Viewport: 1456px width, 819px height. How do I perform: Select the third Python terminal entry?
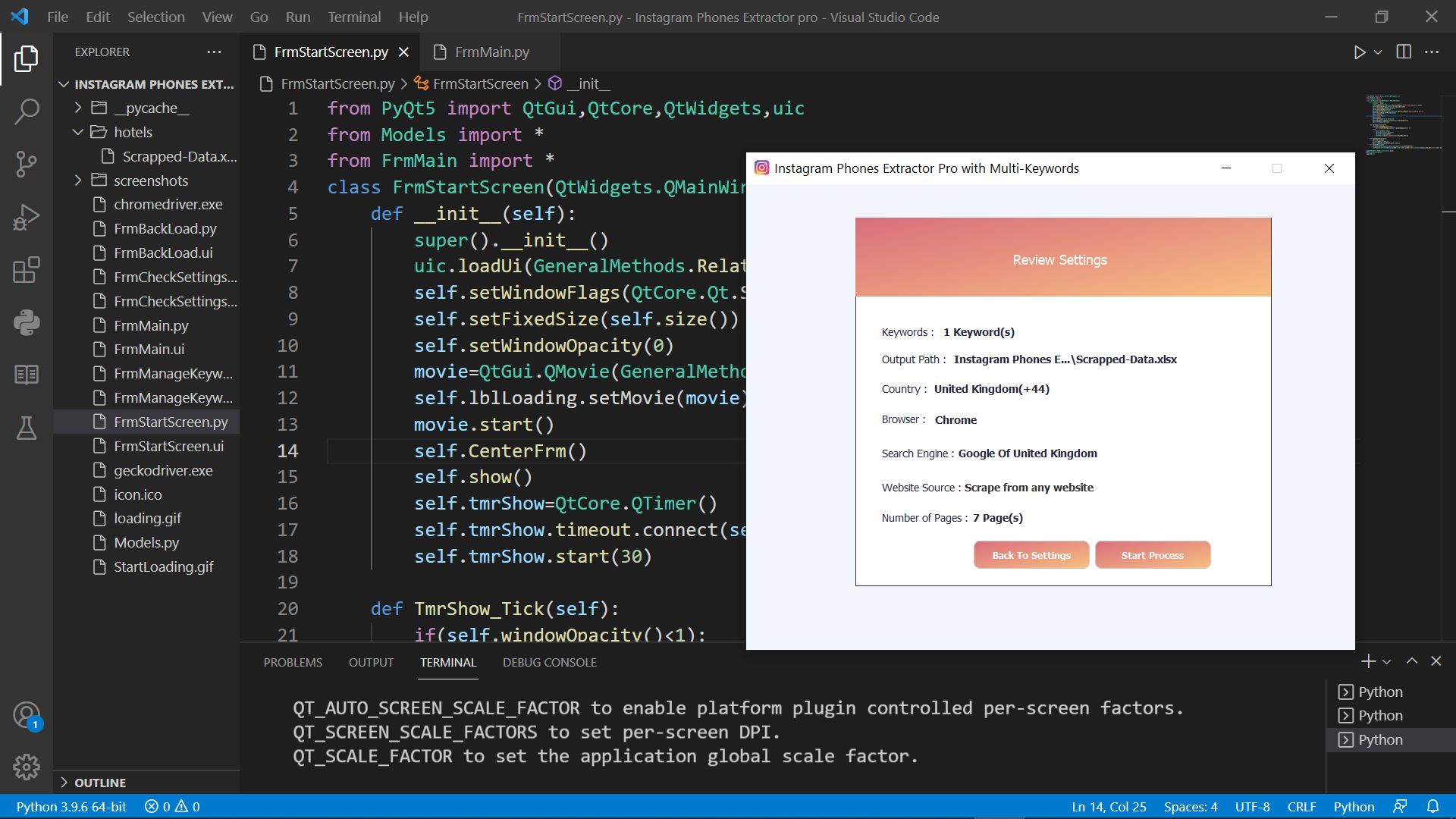(1391, 739)
